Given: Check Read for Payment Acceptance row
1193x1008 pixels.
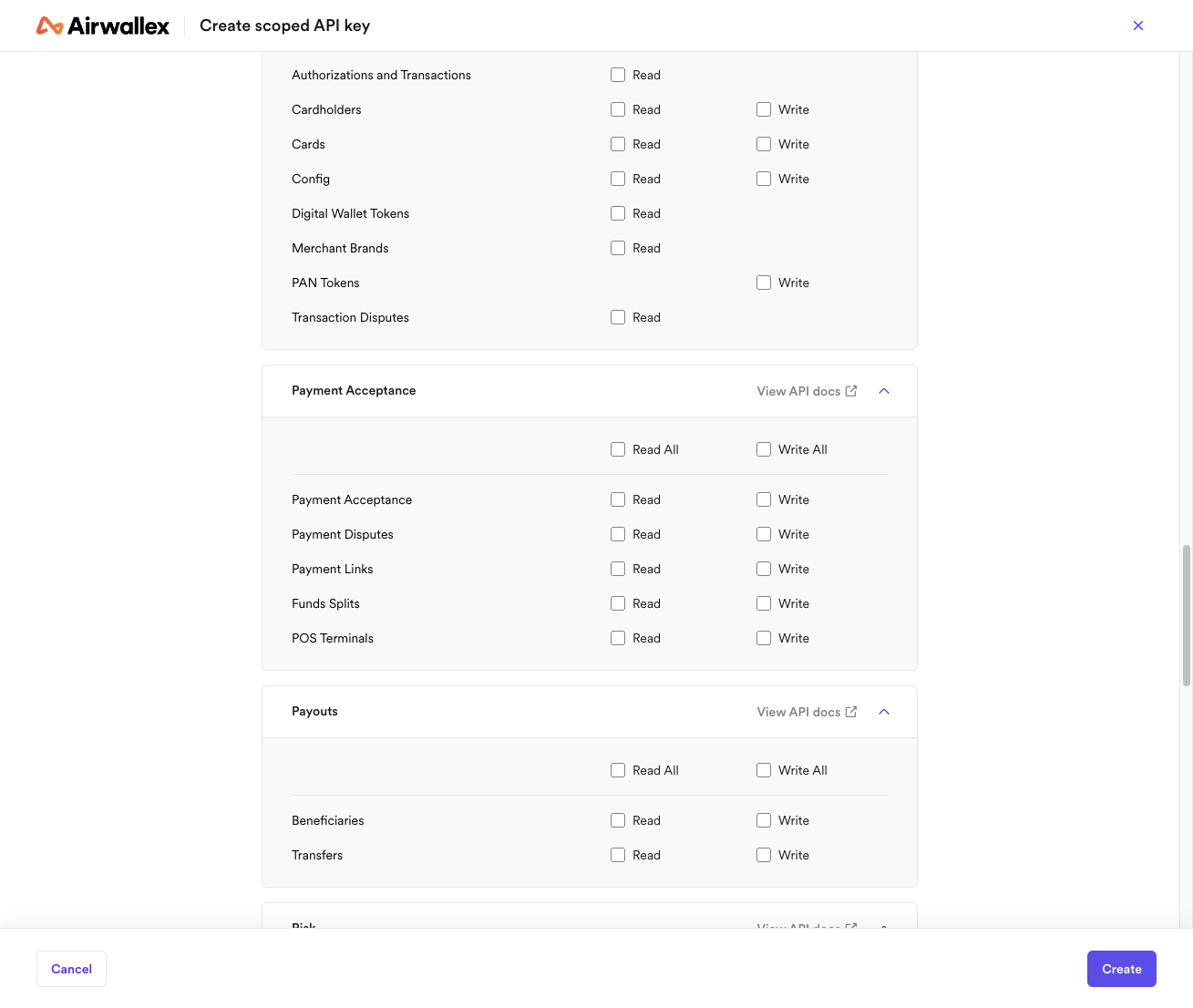Looking at the screenshot, I should (x=618, y=499).
